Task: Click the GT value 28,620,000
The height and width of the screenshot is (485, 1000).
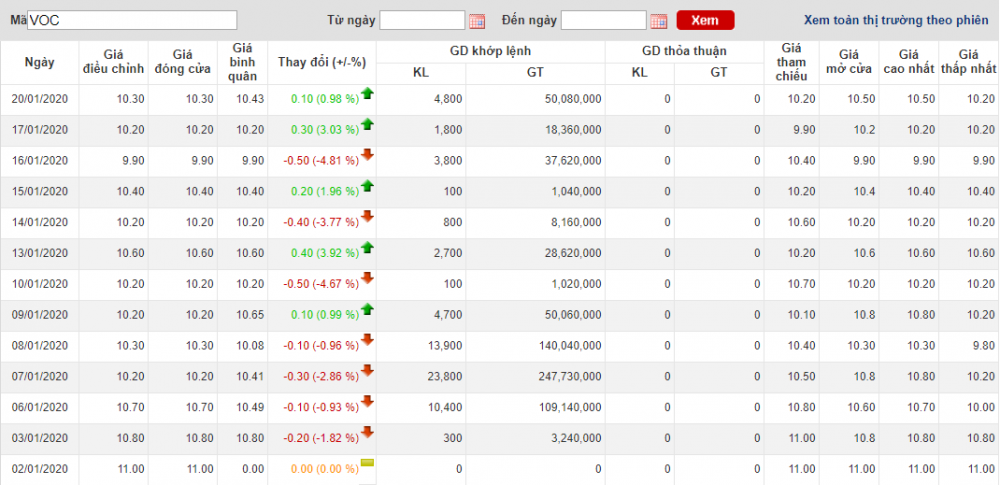Action: point(572,253)
